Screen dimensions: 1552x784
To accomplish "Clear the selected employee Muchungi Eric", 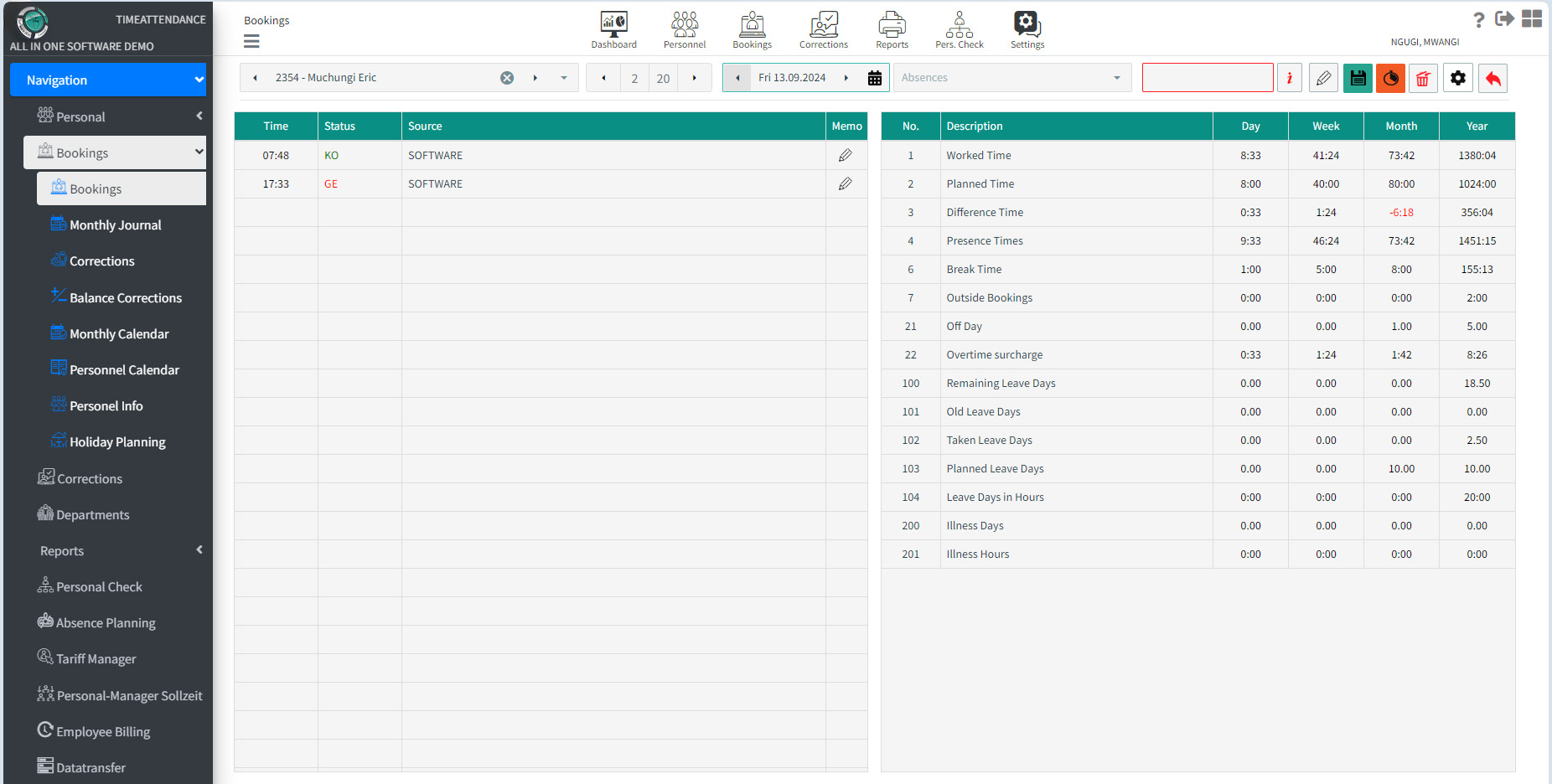I will (x=507, y=78).
